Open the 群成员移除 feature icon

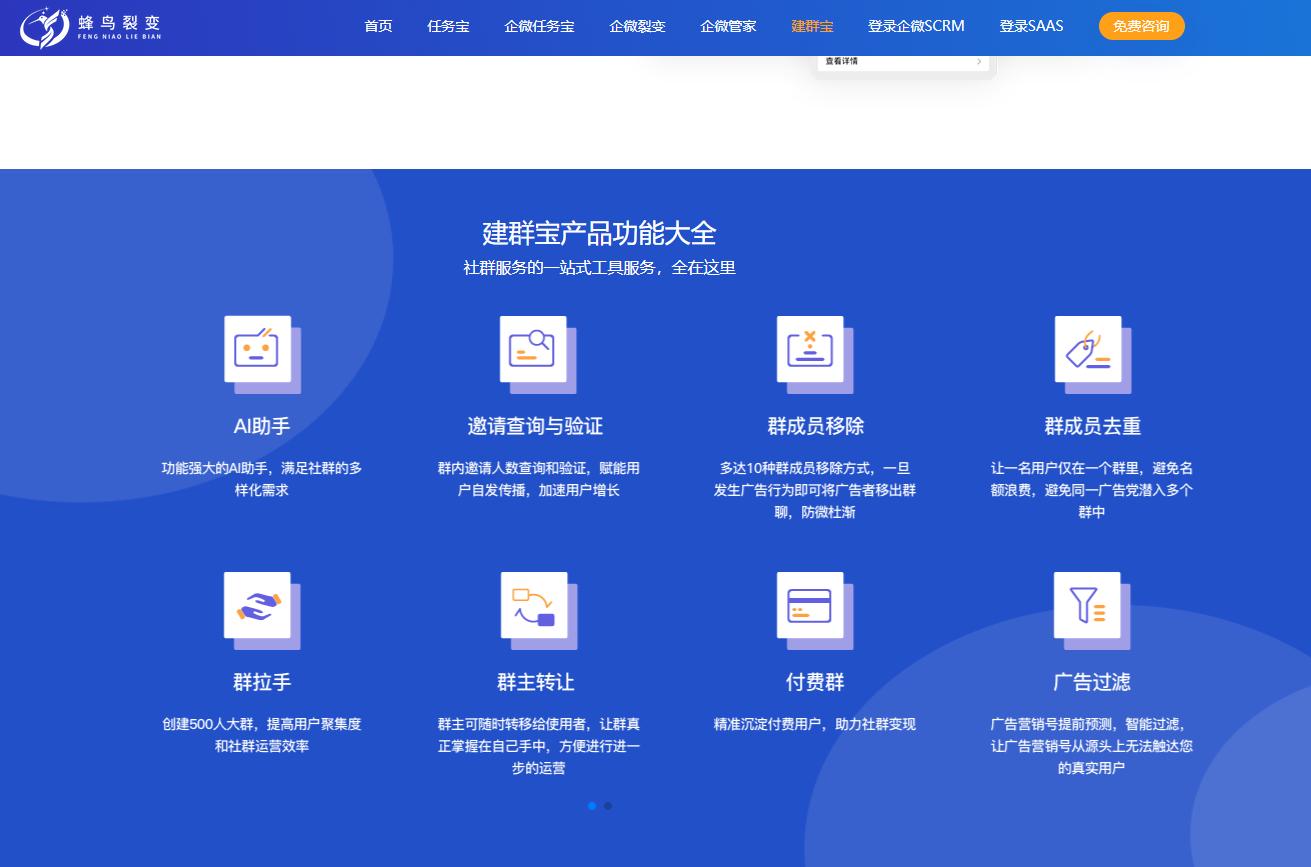point(812,351)
